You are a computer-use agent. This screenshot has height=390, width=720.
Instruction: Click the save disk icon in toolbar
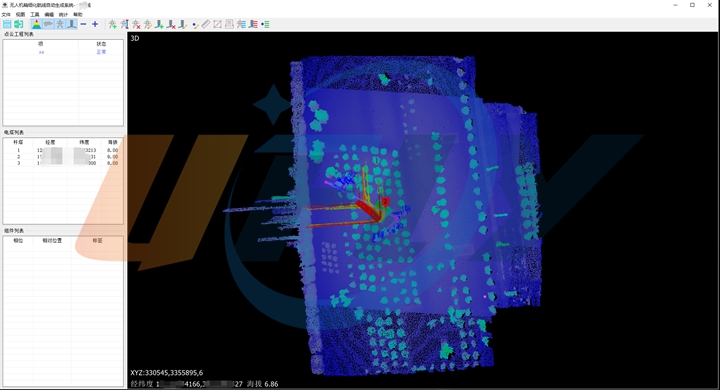[x=7, y=24]
